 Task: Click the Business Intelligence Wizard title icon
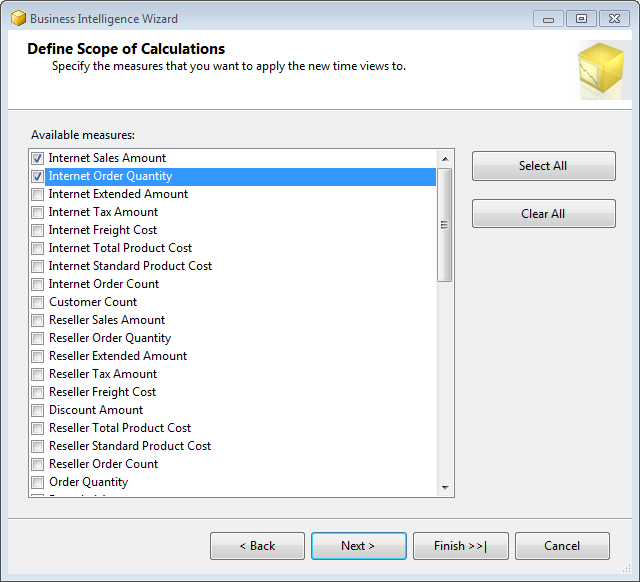(18, 18)
